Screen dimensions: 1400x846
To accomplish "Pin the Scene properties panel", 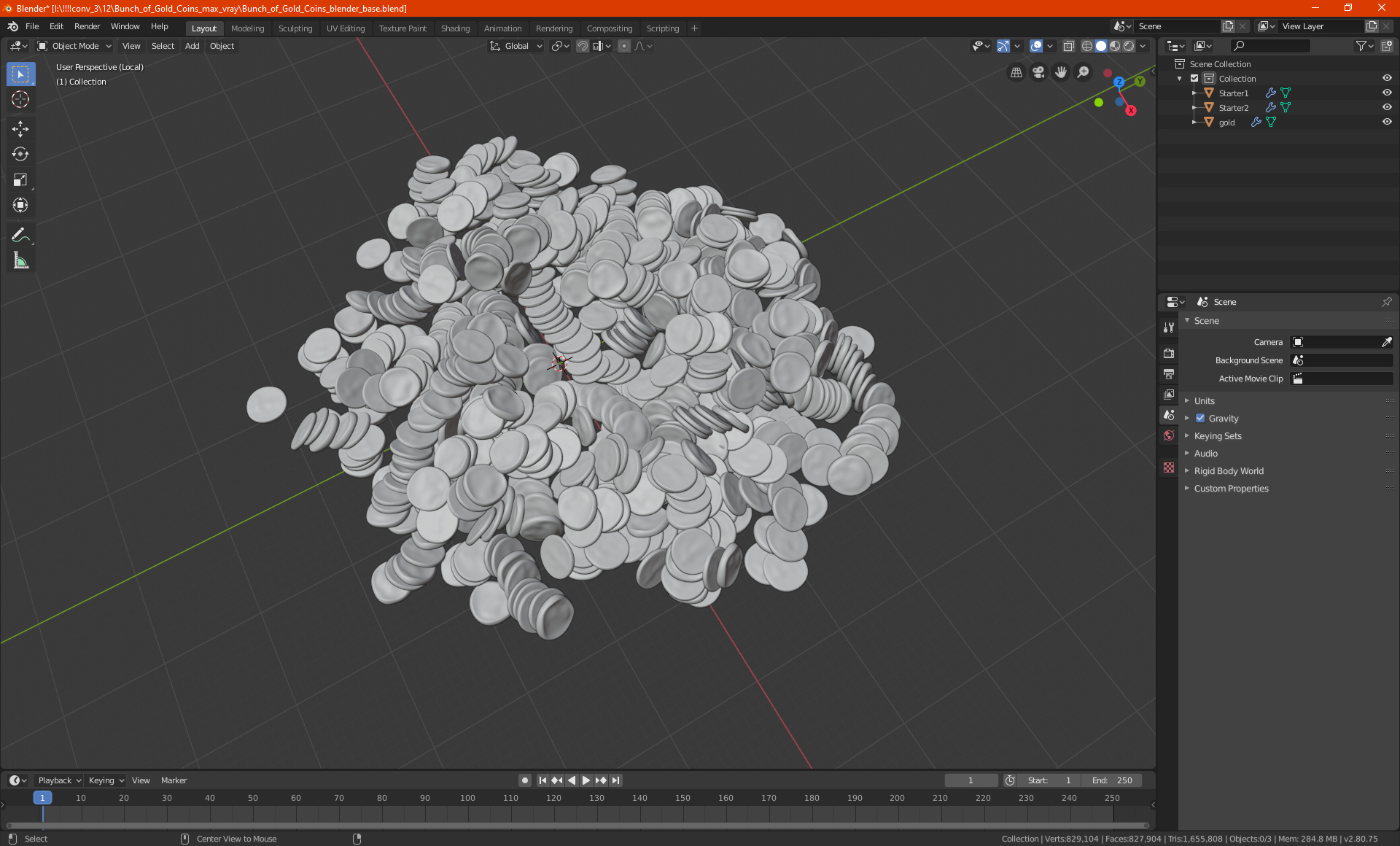I will click(x=1386, y=302).
